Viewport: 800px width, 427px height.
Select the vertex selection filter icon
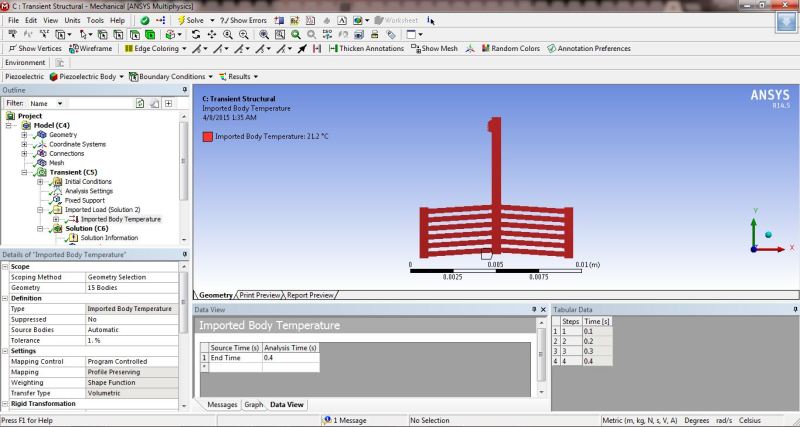(103, 34)
